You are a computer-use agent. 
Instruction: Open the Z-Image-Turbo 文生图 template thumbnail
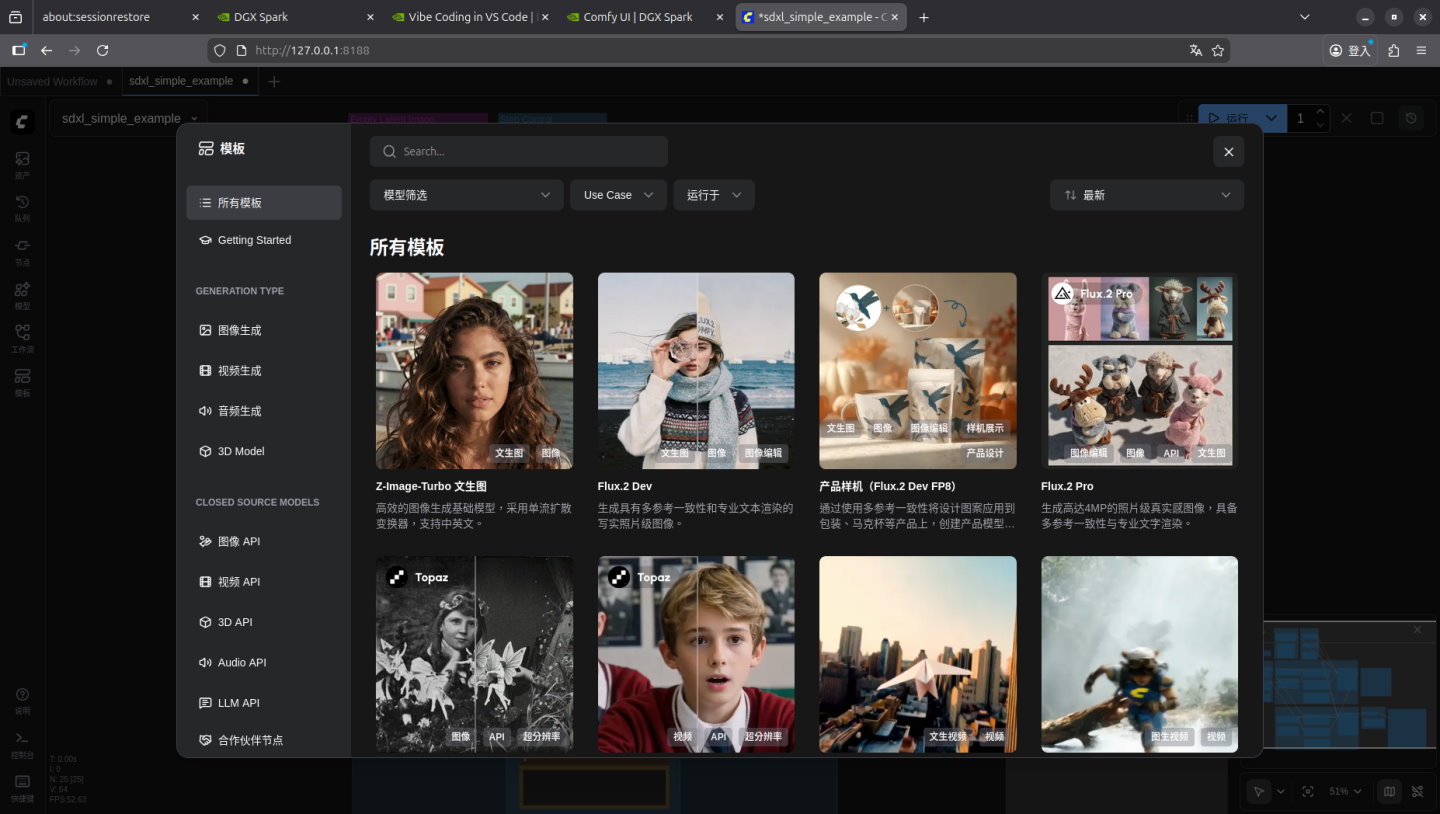coord(474,371)
